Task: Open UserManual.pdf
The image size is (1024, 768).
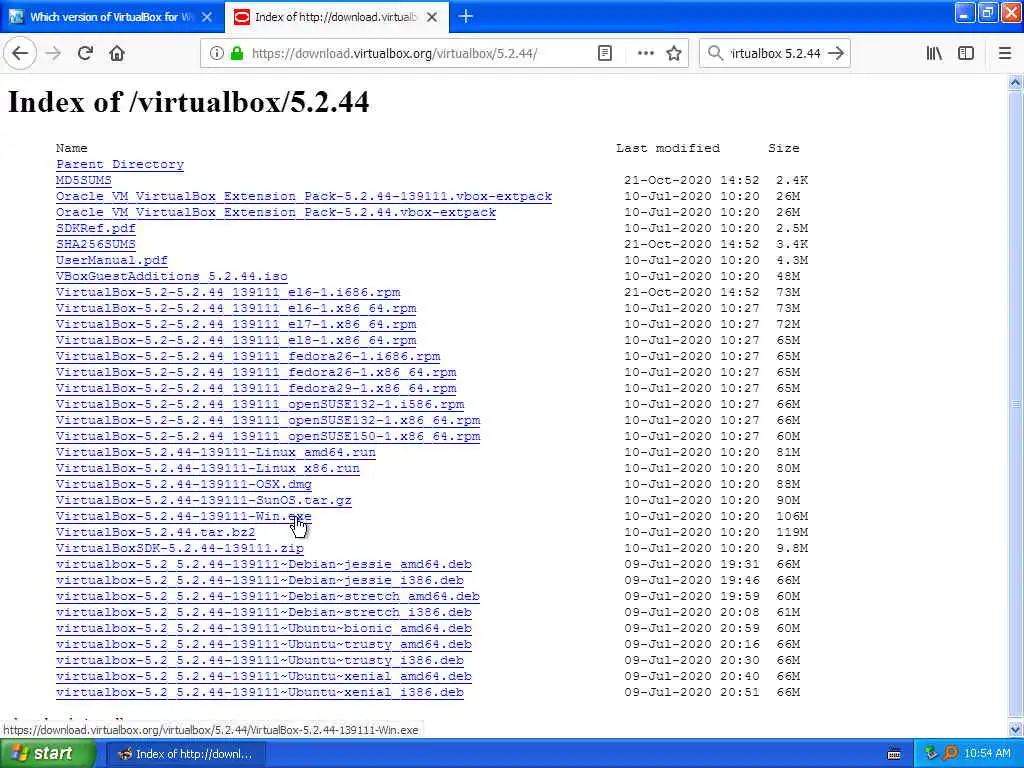Action: 112,260
